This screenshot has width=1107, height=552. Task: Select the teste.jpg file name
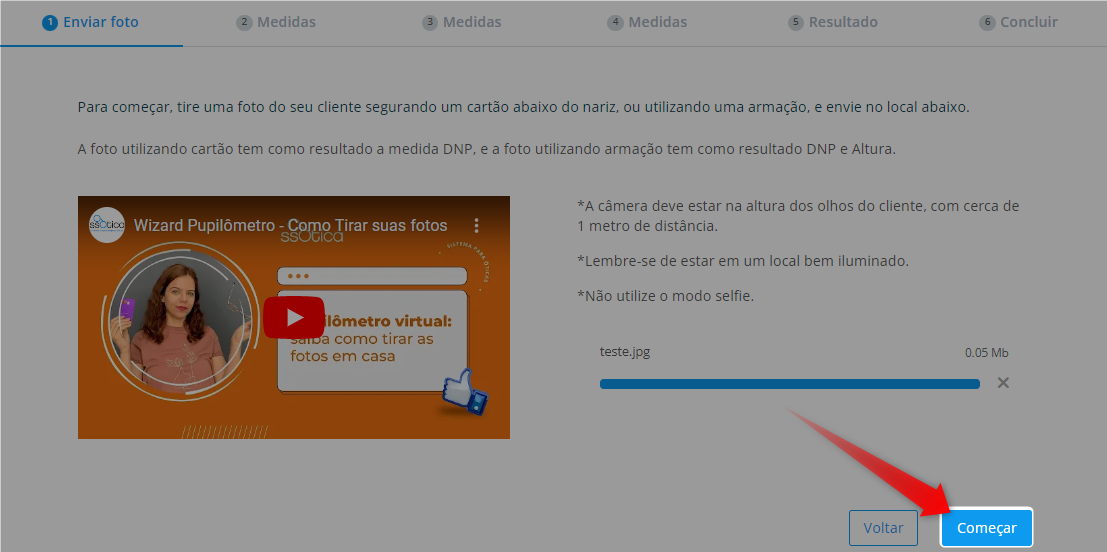click(x=625, y=352)
